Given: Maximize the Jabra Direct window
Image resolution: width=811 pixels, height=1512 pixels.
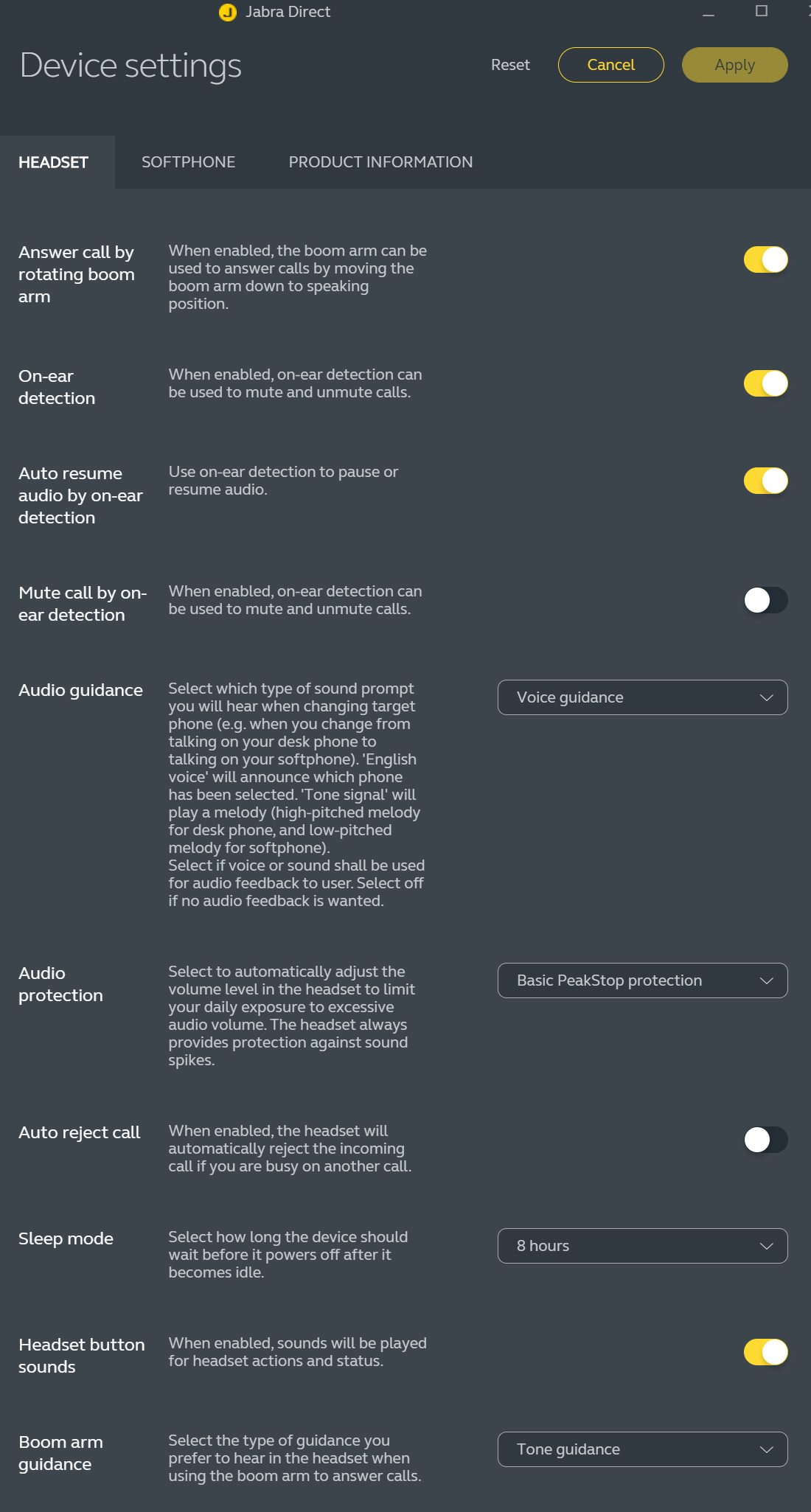Looking at the screenshot, I should [762, 11].
